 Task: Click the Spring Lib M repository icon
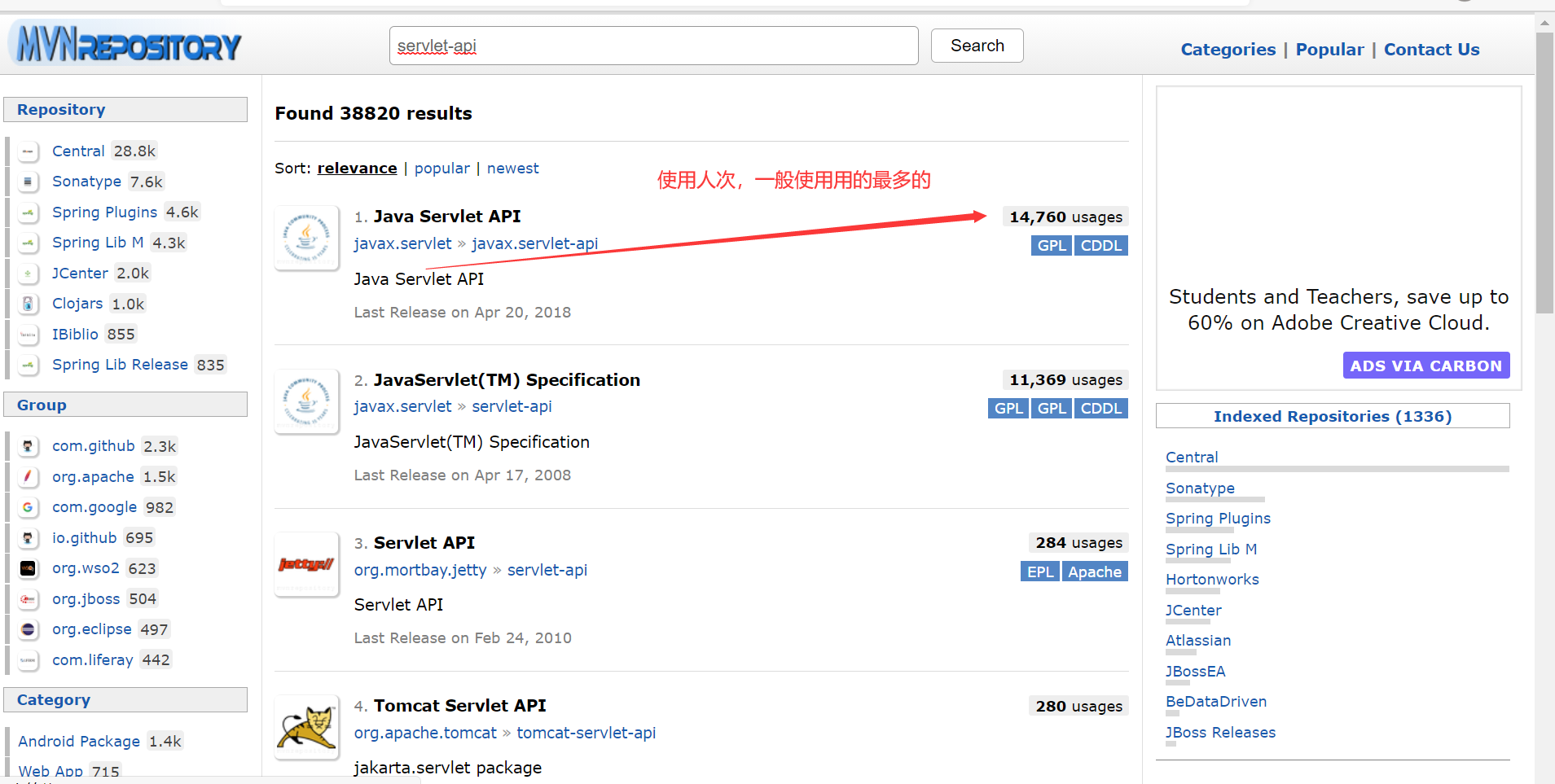tap(29, 243)
